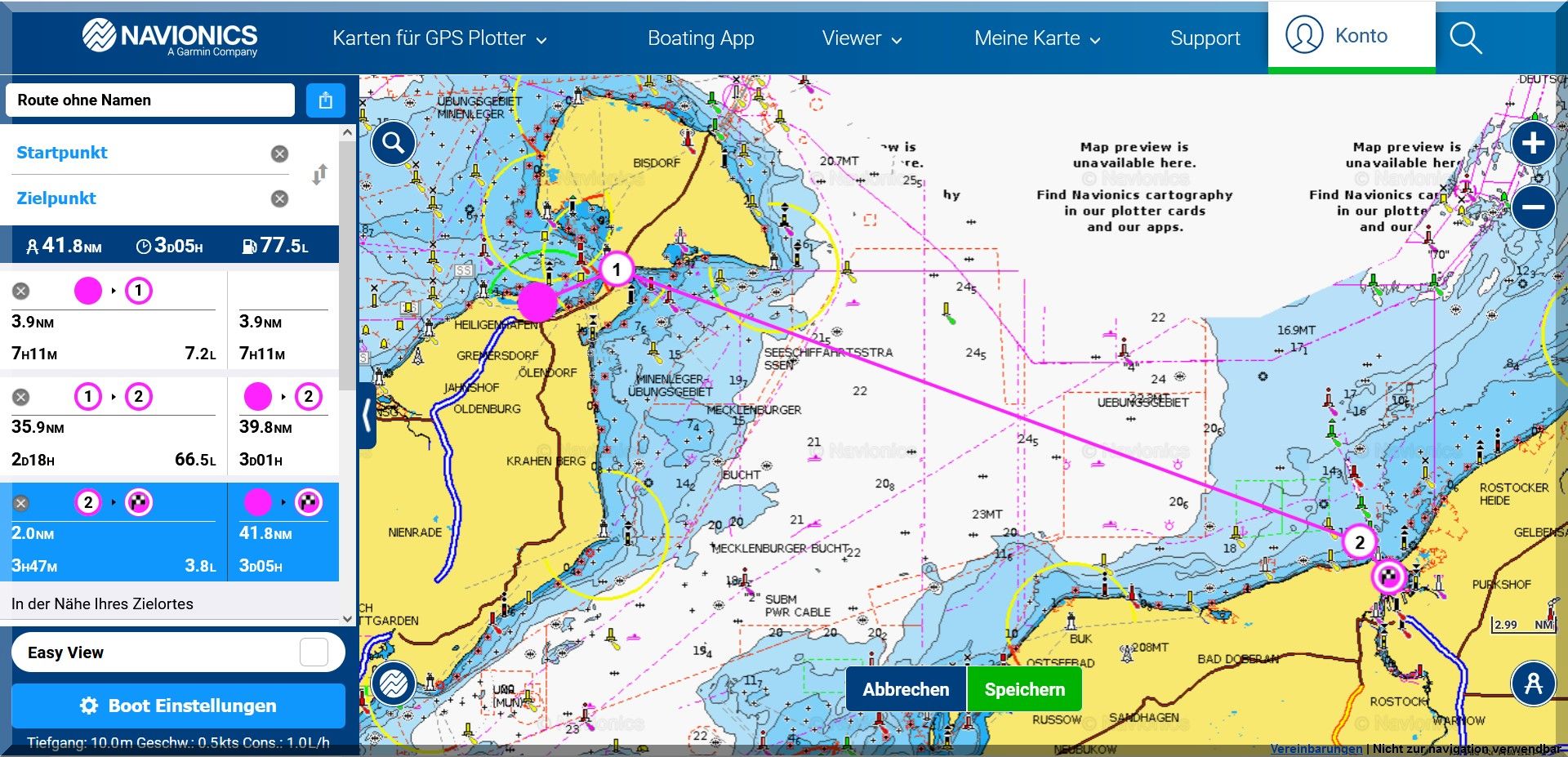Screen dimensions: 1568x757
Task: Go to the Support page
Action: [x=1205, y=38]
